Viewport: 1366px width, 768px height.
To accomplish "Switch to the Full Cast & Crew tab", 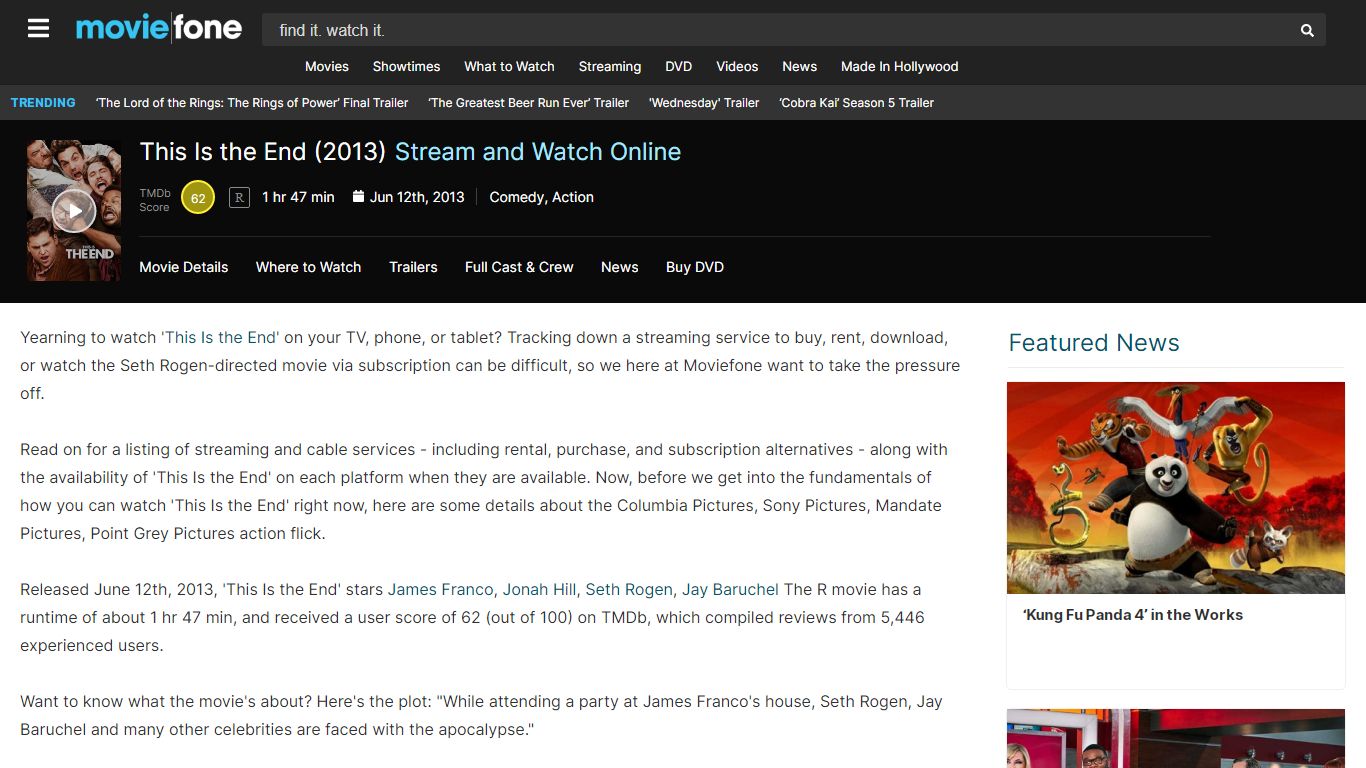I will coord(519,267).
